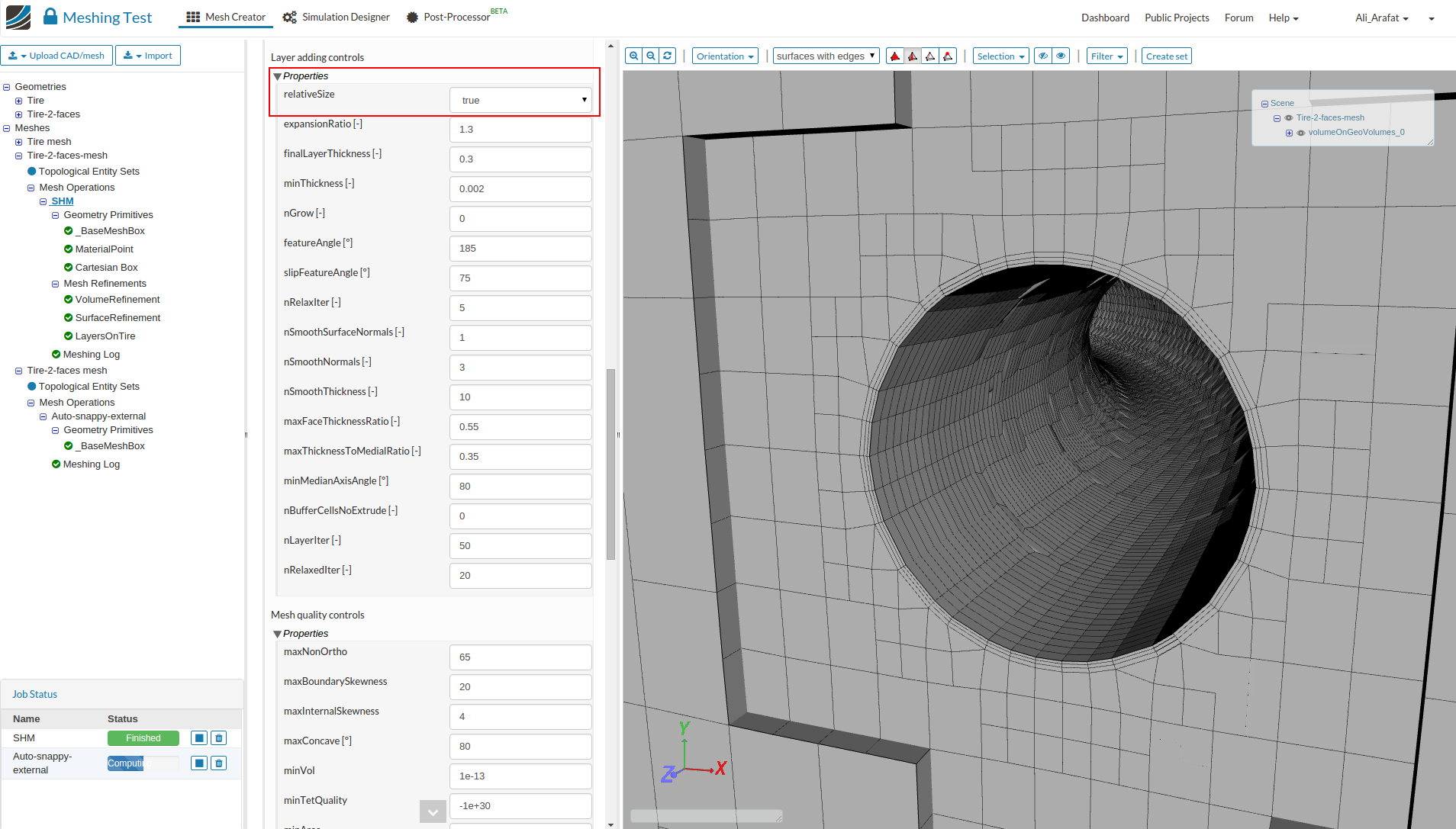Click the Auto-snappy-external Computing progress bar
The width and height of the screenshot is (1456, 829).
click(x=143, y=763)
